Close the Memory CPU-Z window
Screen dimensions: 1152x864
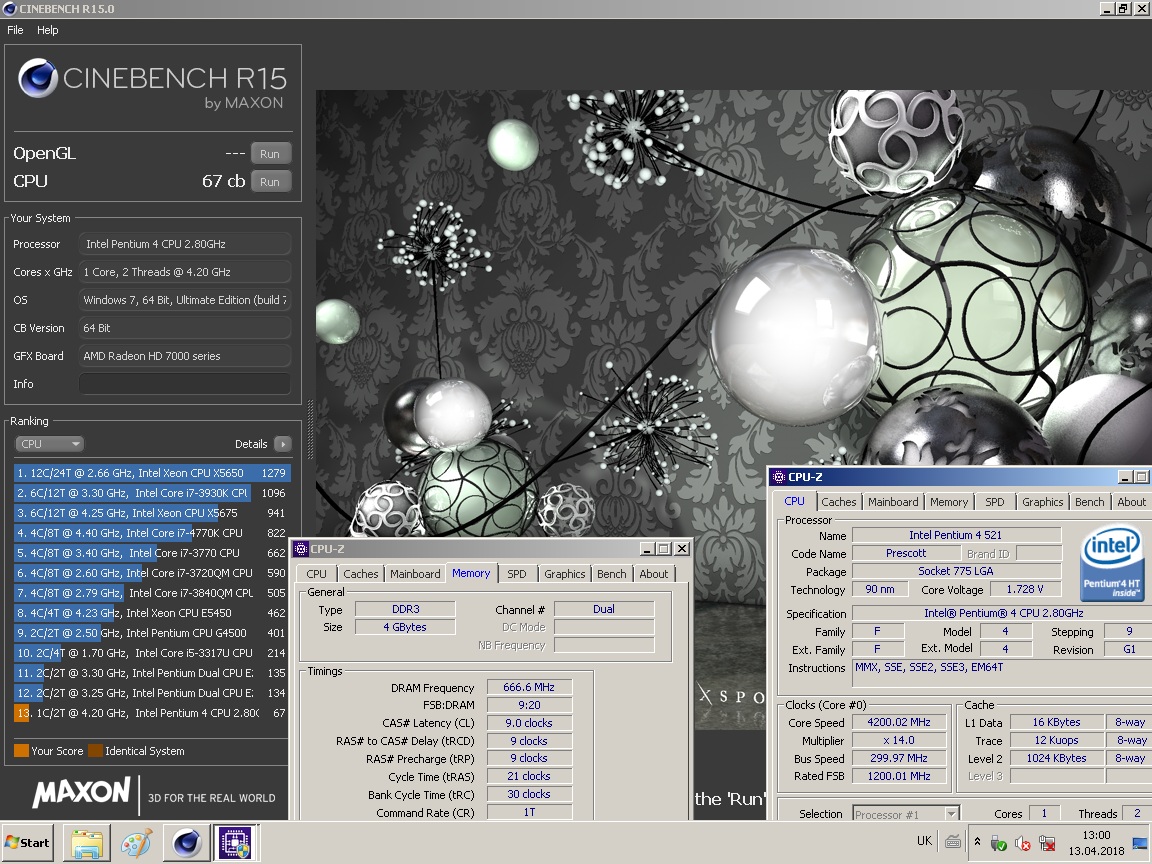682,549
